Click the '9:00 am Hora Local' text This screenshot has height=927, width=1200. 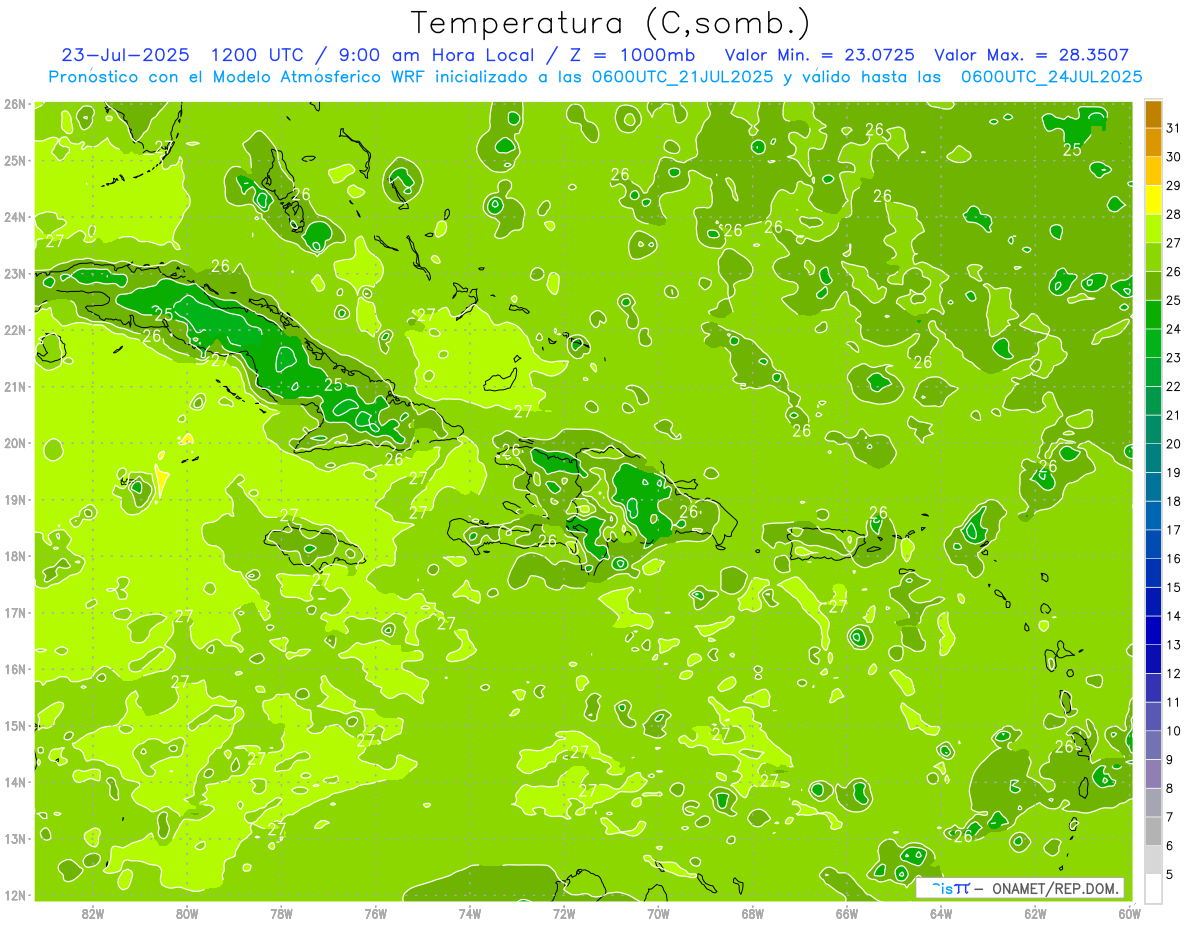tap(434, 55)
